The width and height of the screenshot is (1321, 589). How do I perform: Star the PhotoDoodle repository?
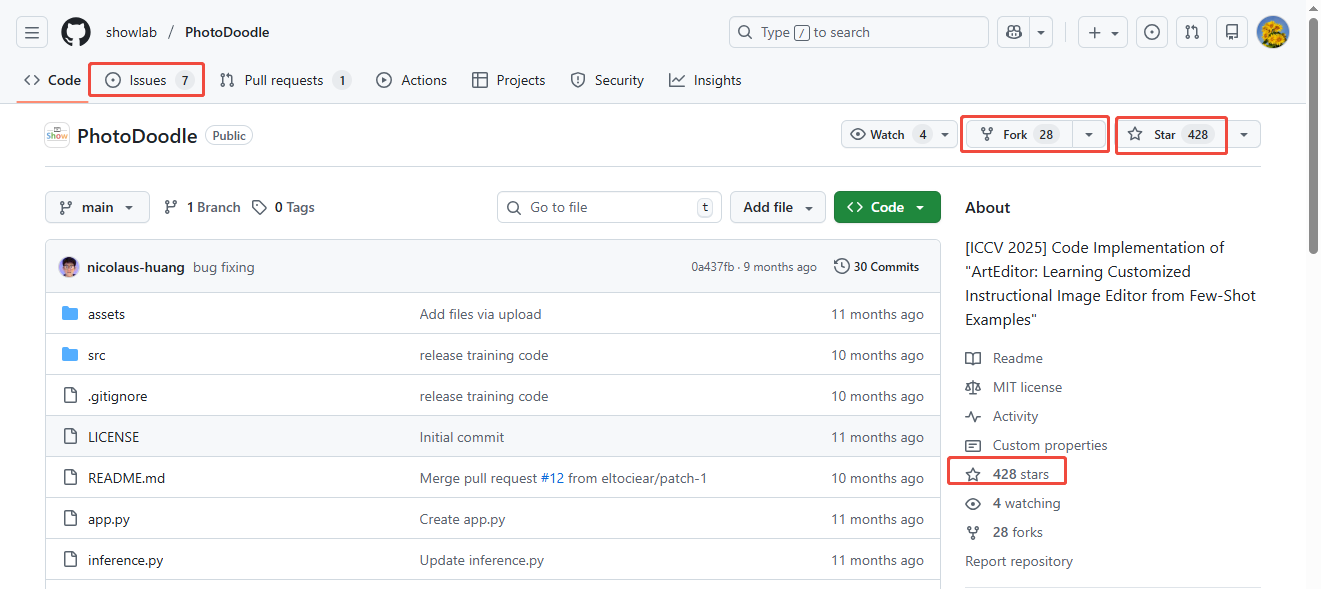coord(1166,135)
